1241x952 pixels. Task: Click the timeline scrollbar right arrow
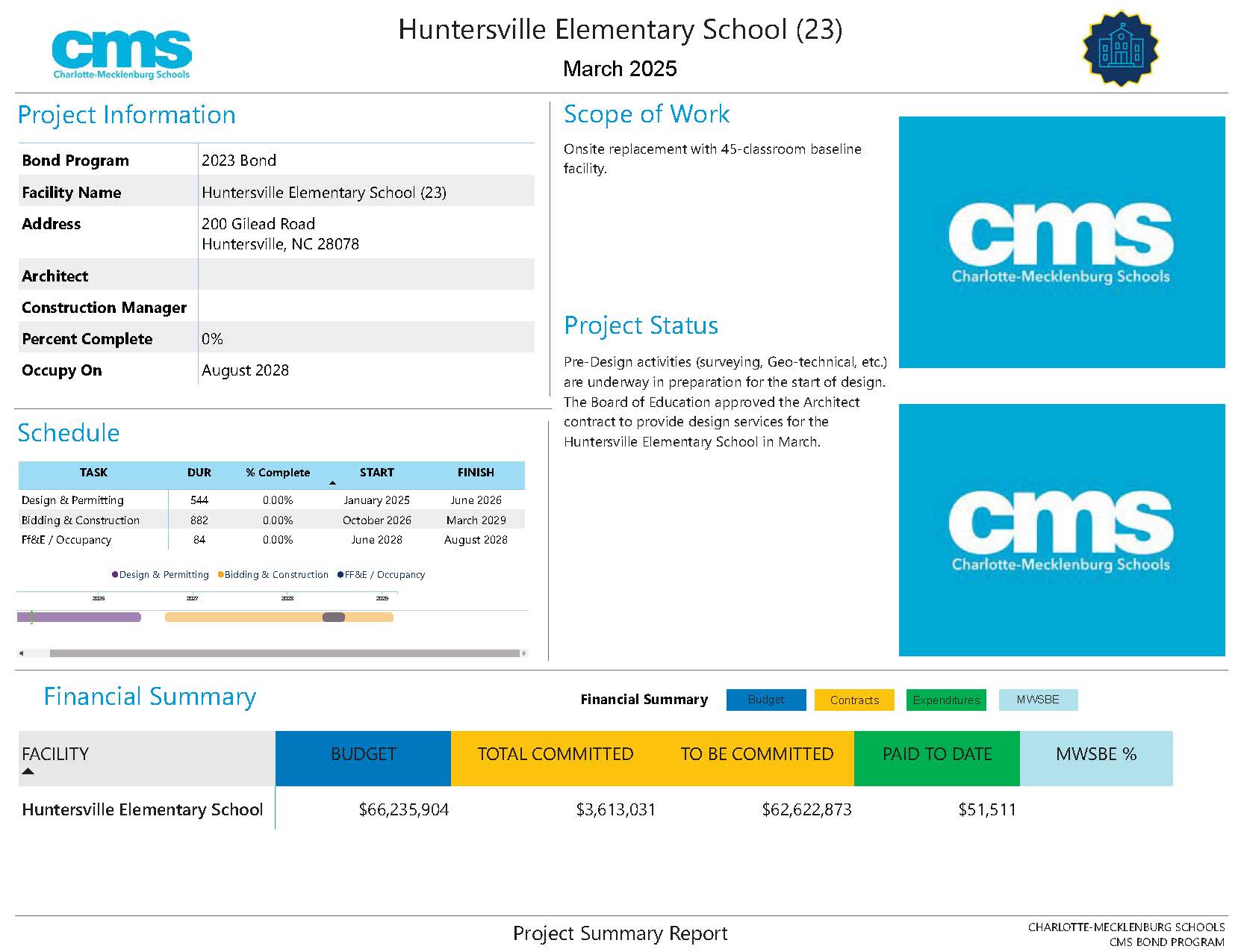pos(524,653)
